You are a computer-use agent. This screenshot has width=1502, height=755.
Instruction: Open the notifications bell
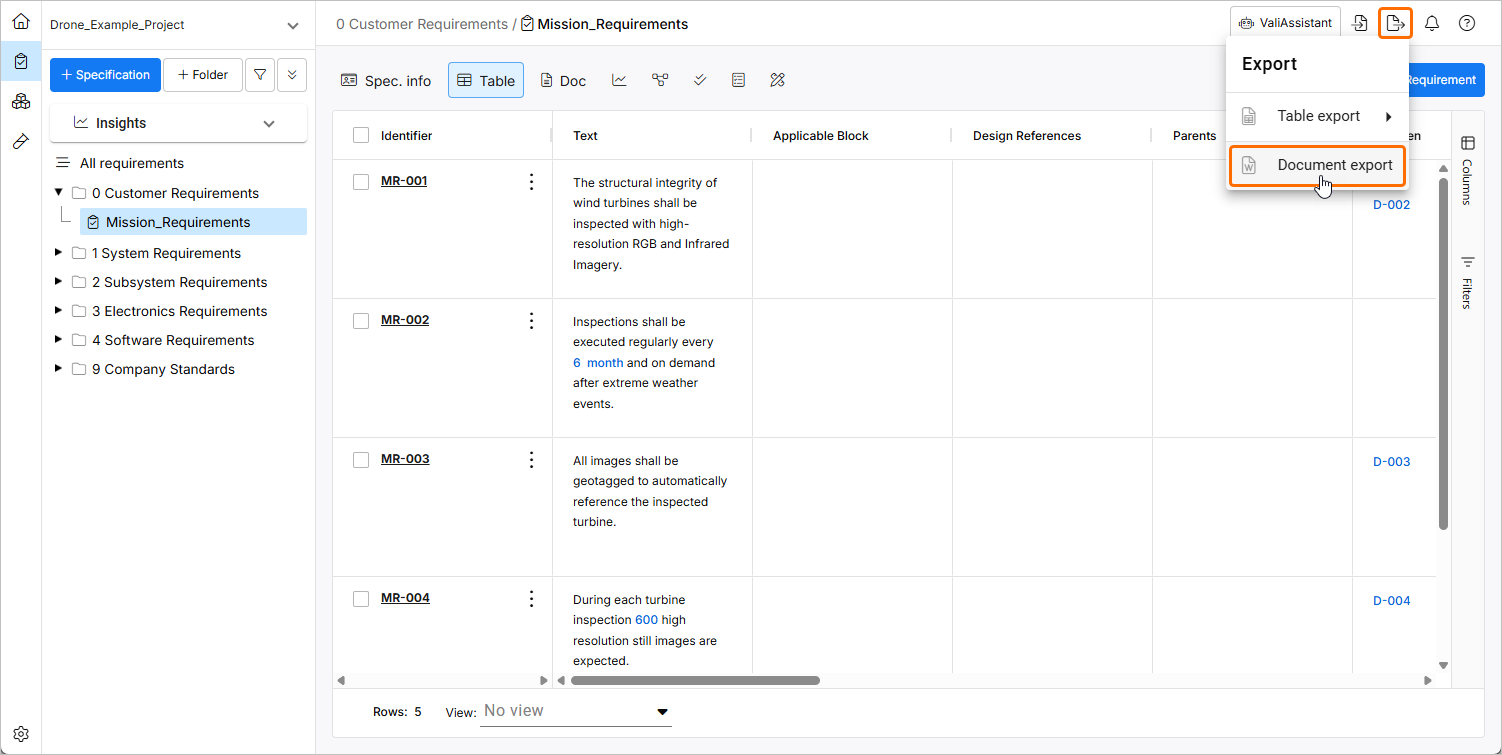point(1432,23)
